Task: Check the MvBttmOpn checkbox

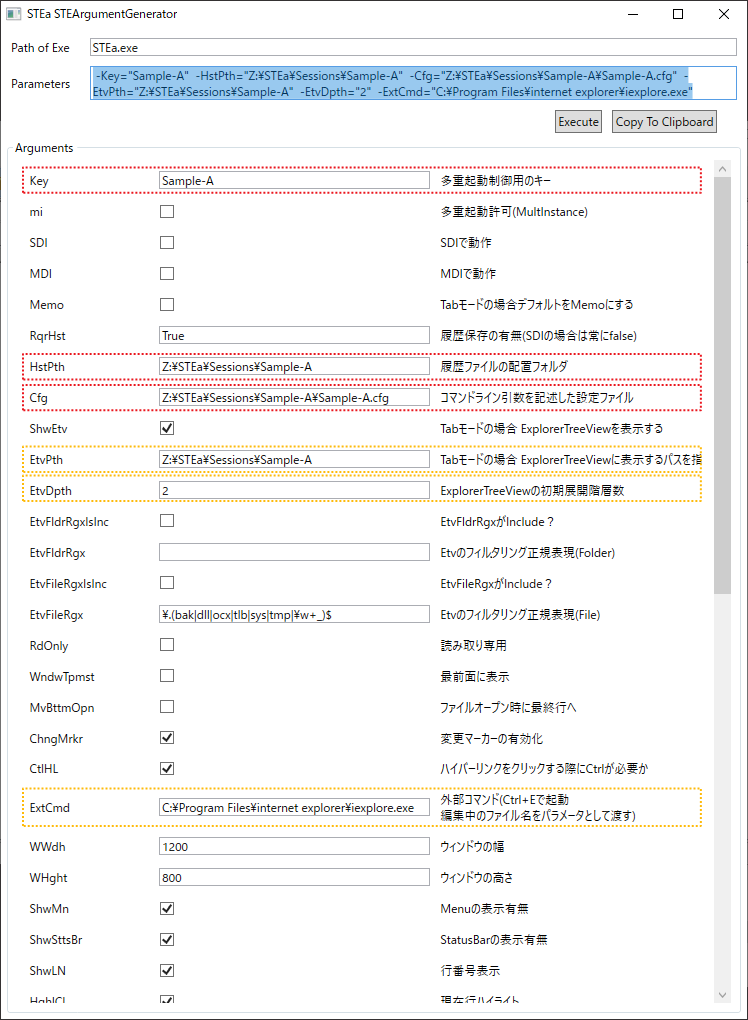Action: pyautogui.click(x=167, y=707)
